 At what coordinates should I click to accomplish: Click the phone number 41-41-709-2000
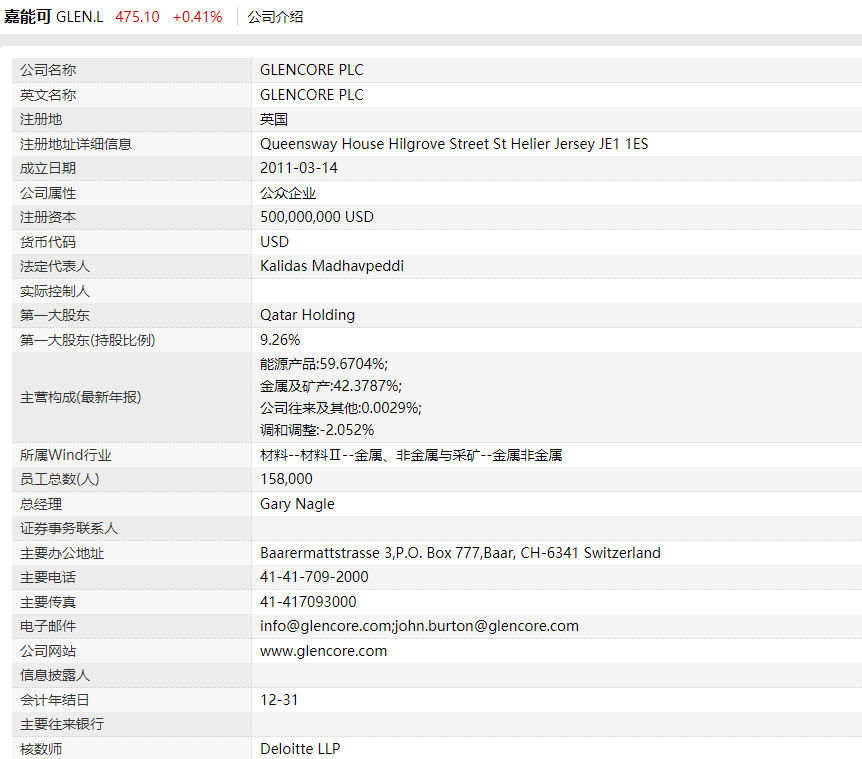click(314, 577)
